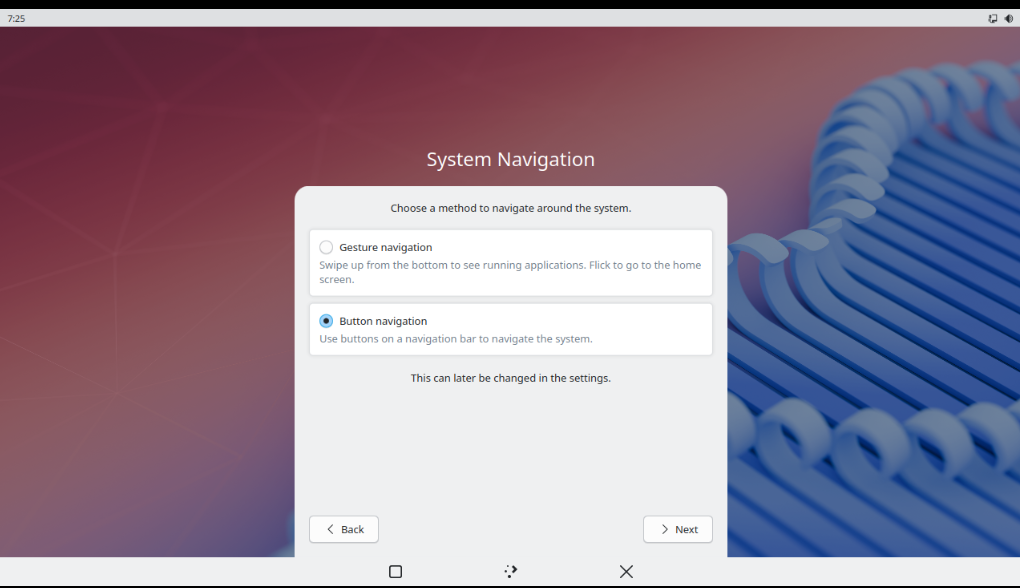Click the 7:25 clock in the status bar
The height and width of the screenshot is (588, 1020).
coord(16,18)
